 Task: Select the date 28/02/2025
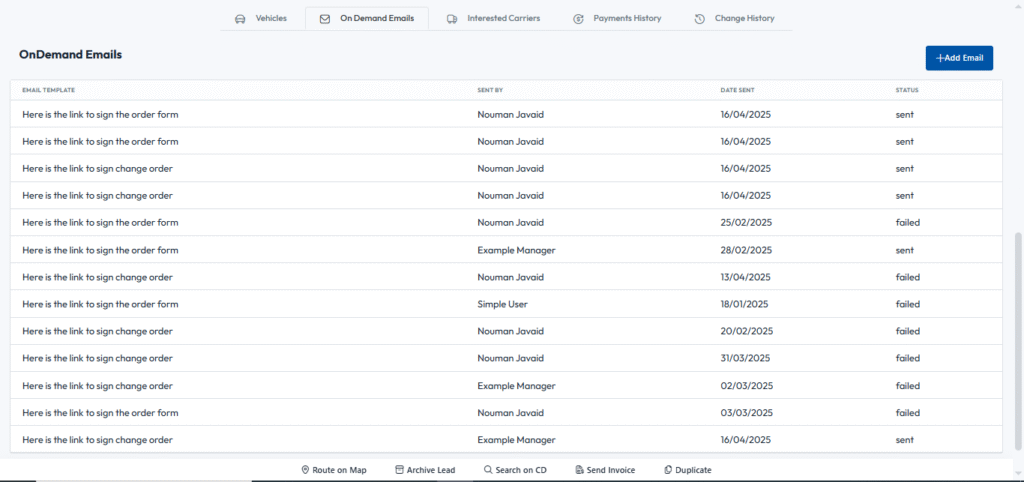point(746,250)
